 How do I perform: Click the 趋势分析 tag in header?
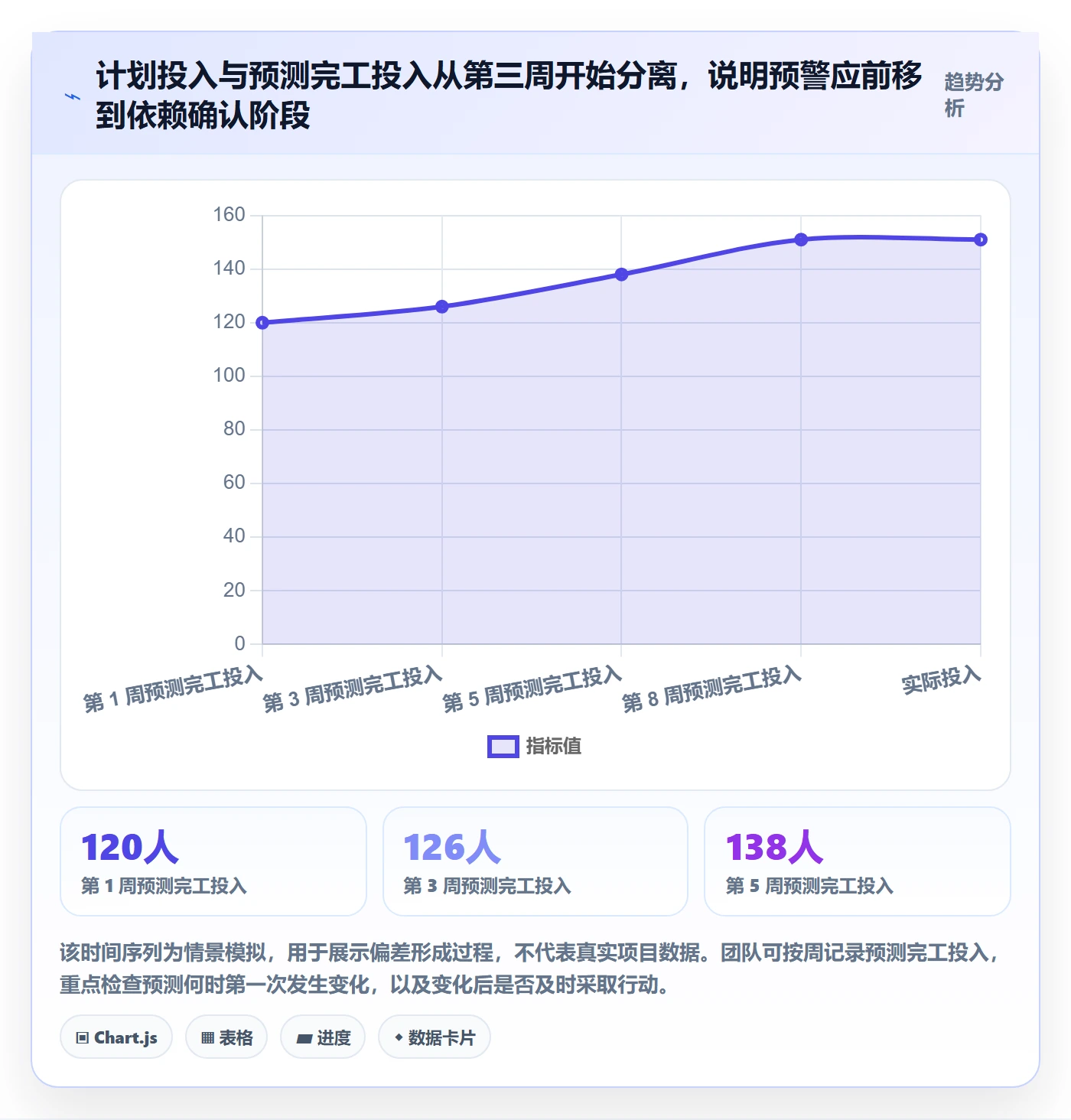click(x=974, y=95)
